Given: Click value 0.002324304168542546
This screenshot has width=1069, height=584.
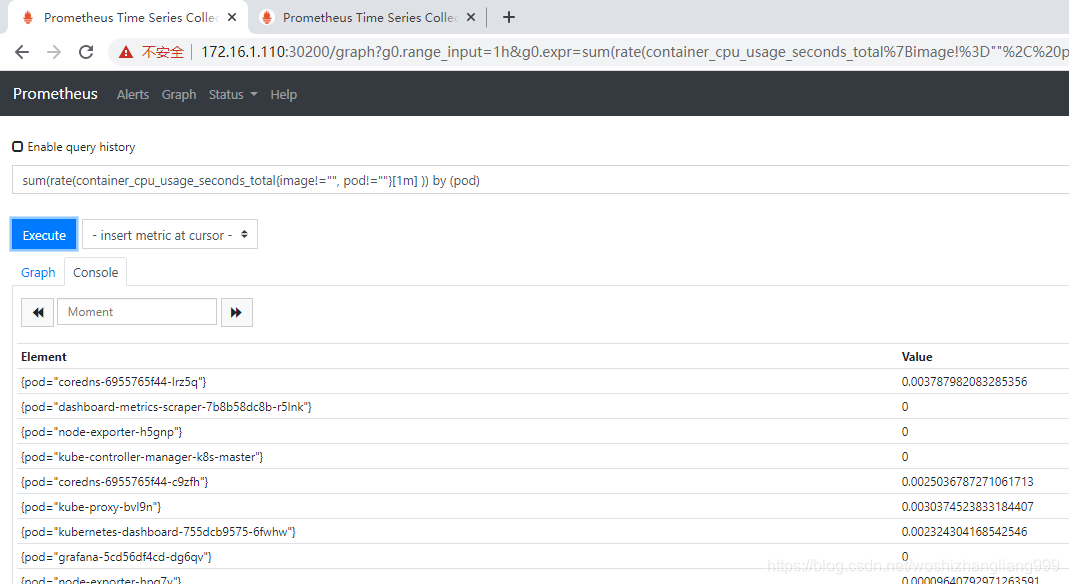Looking at the screenshot, I should click(x=964, y=532).
